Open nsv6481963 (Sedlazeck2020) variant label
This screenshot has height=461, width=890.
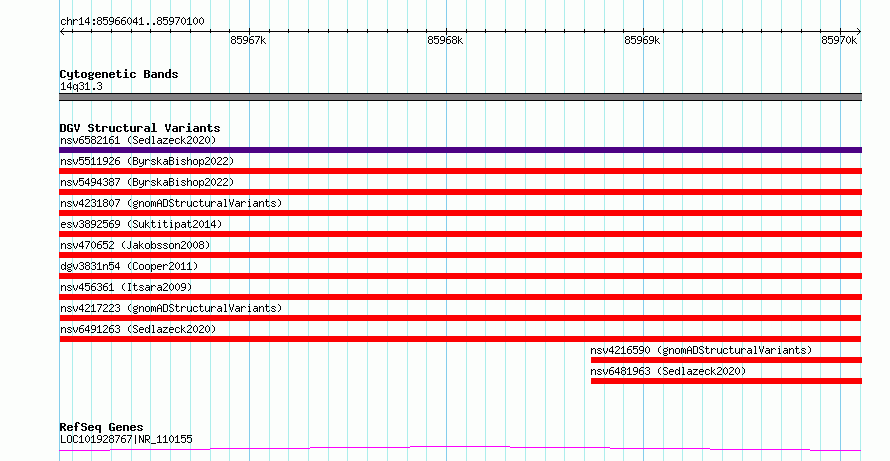668,371
